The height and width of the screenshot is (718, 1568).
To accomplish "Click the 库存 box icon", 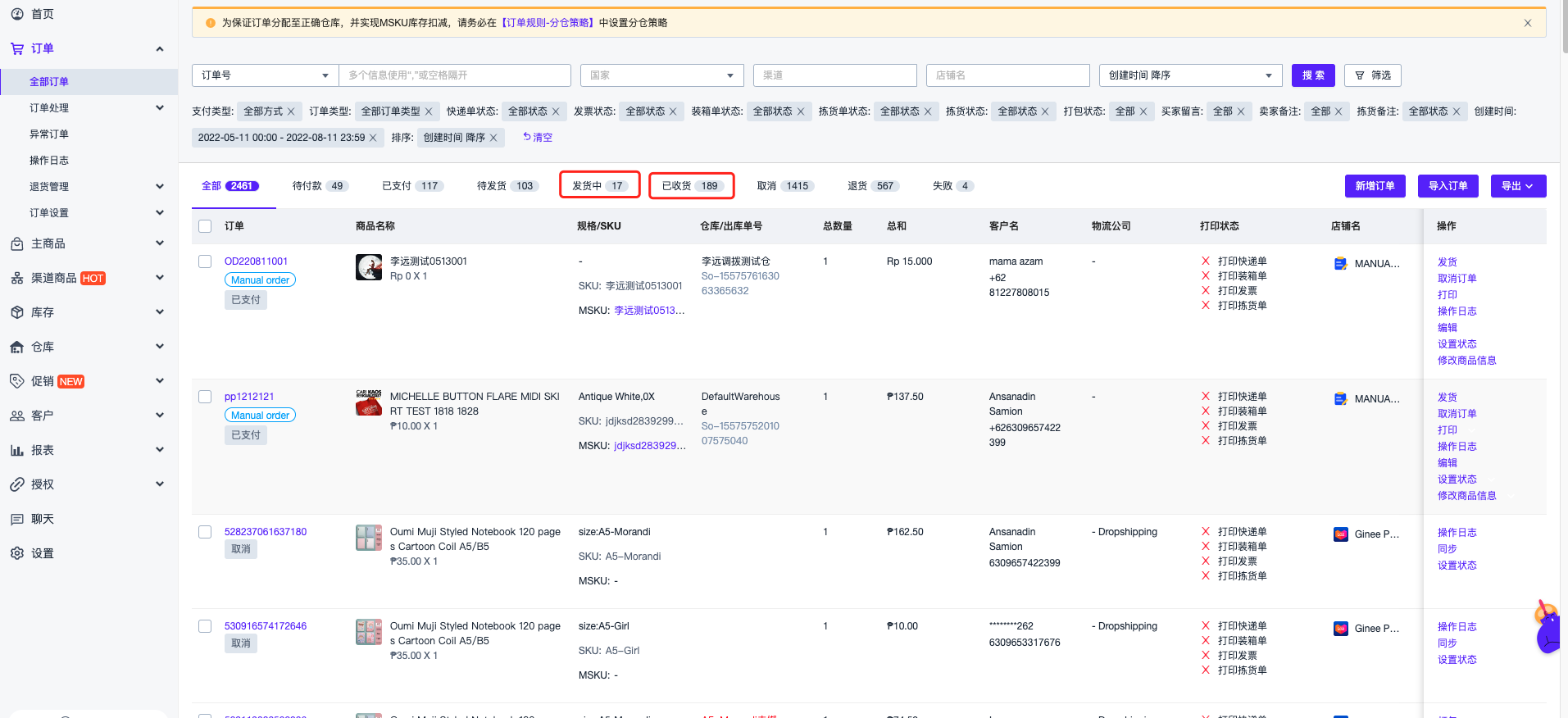I will (x=17, y=313).
